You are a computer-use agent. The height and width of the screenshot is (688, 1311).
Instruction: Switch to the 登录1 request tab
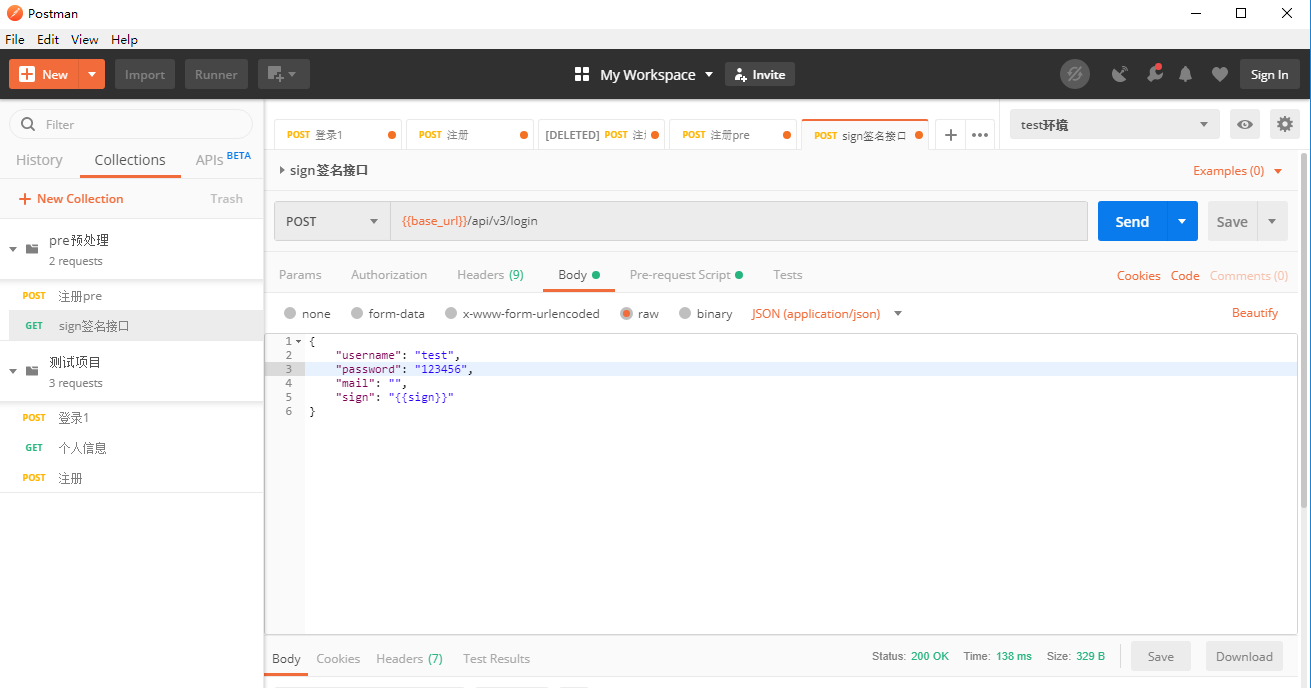[x=338, y=135]
